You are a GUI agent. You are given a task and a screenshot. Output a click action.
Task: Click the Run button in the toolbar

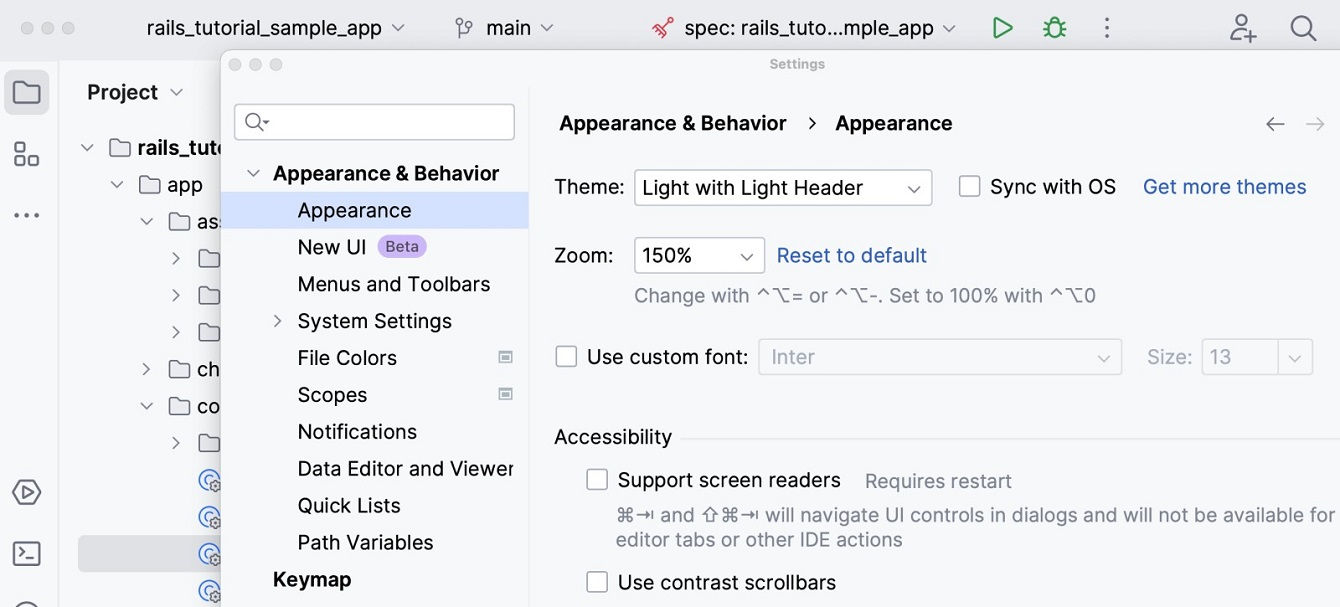(x=1002, y=28)
